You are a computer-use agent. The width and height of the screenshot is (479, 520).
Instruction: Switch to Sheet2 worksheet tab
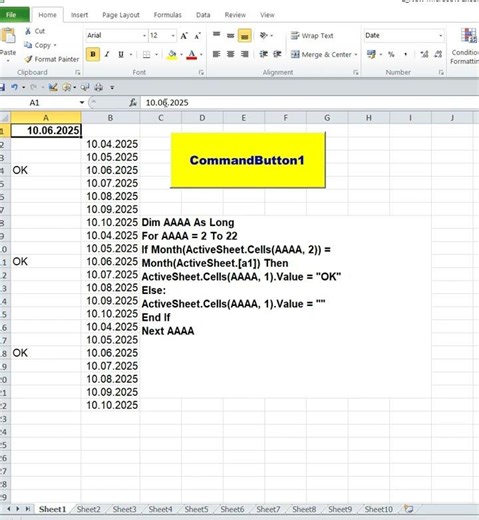(x=88, y=509)
